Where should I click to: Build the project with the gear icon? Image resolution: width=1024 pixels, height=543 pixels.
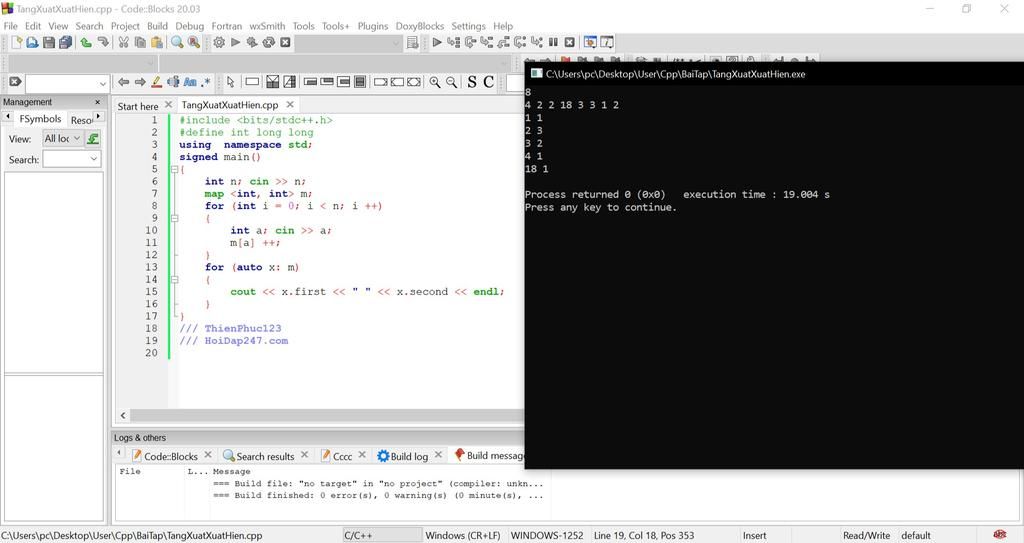[219, 42]
